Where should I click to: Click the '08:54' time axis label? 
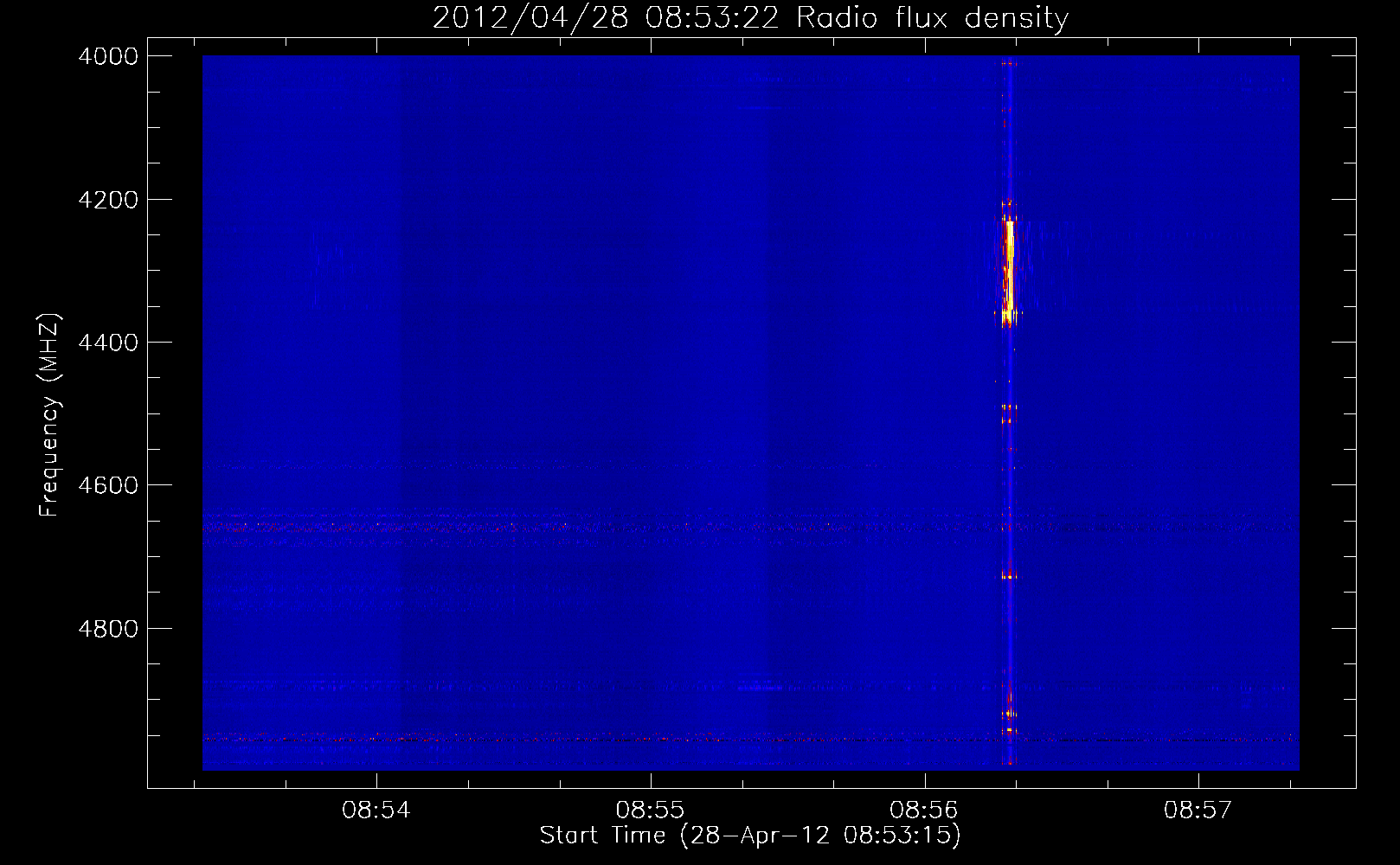(x=376, y=811)
